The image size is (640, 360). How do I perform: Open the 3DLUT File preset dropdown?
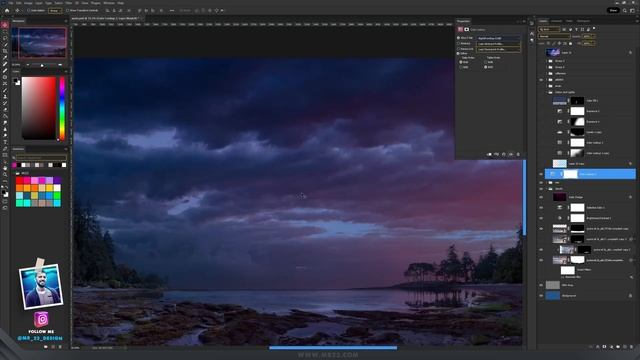click(499, 38)
